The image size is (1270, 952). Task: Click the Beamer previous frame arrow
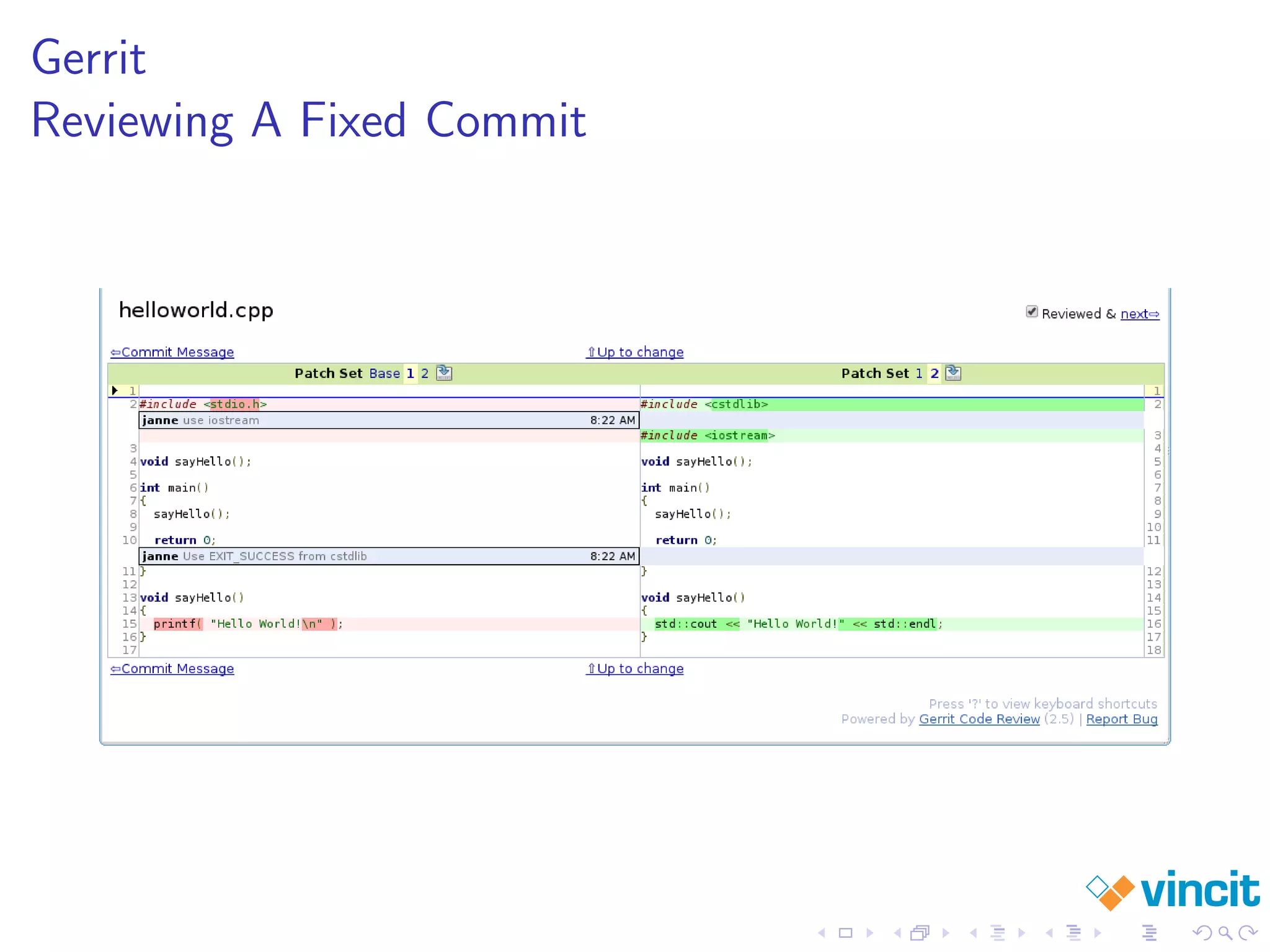click(897, 933)
